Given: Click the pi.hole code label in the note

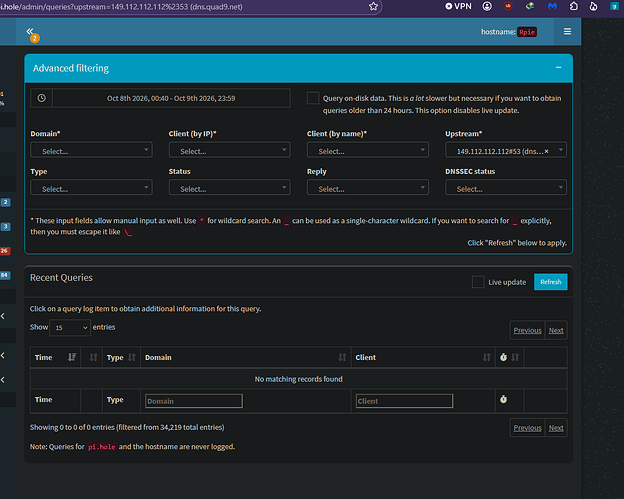Looking at the screenshot, I should (101, 447).
